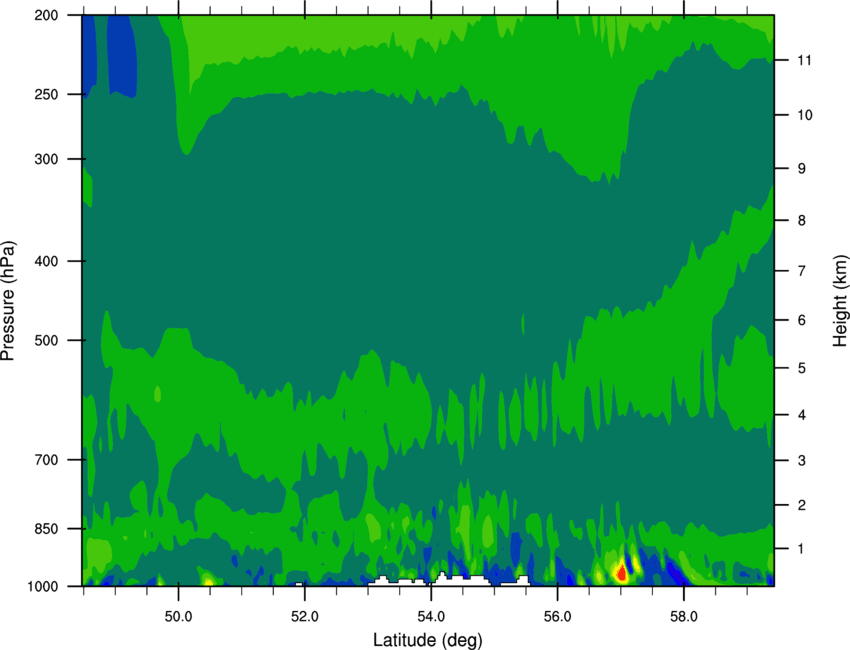
Task: Click the 200 pressure tick label
Action: tap(46, 15)
